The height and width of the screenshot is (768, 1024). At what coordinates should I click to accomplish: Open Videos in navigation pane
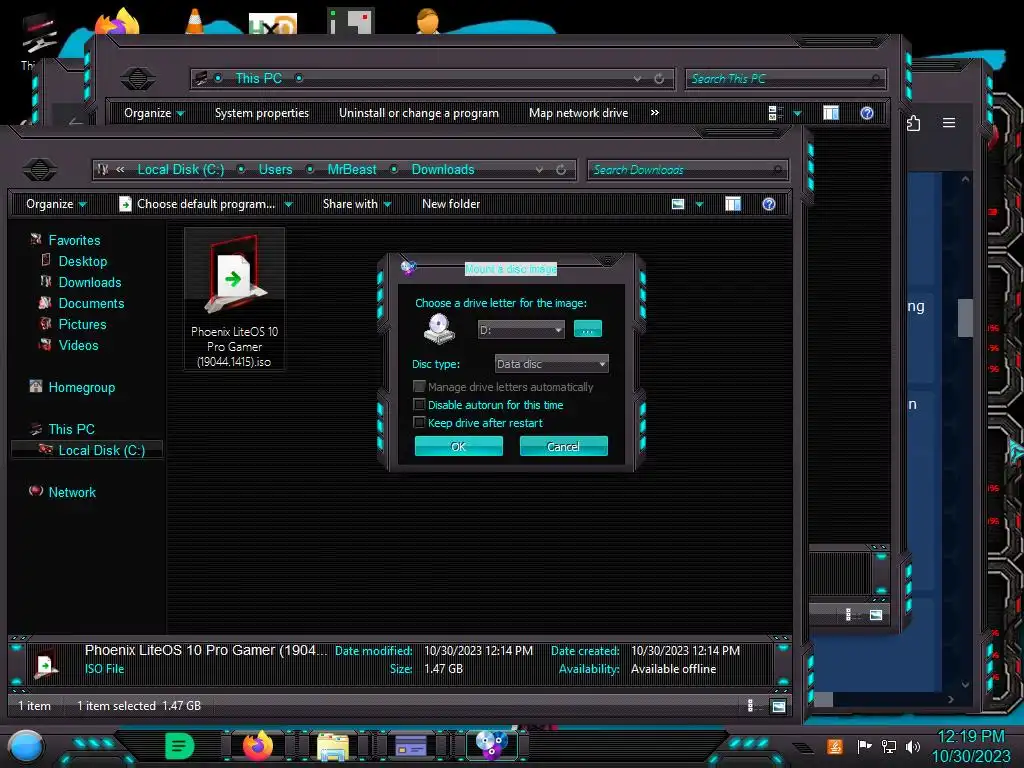point(78,345)
